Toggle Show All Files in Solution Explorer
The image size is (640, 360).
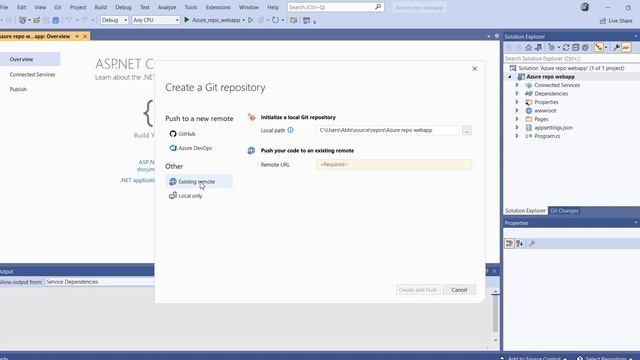tap(585, 48)
